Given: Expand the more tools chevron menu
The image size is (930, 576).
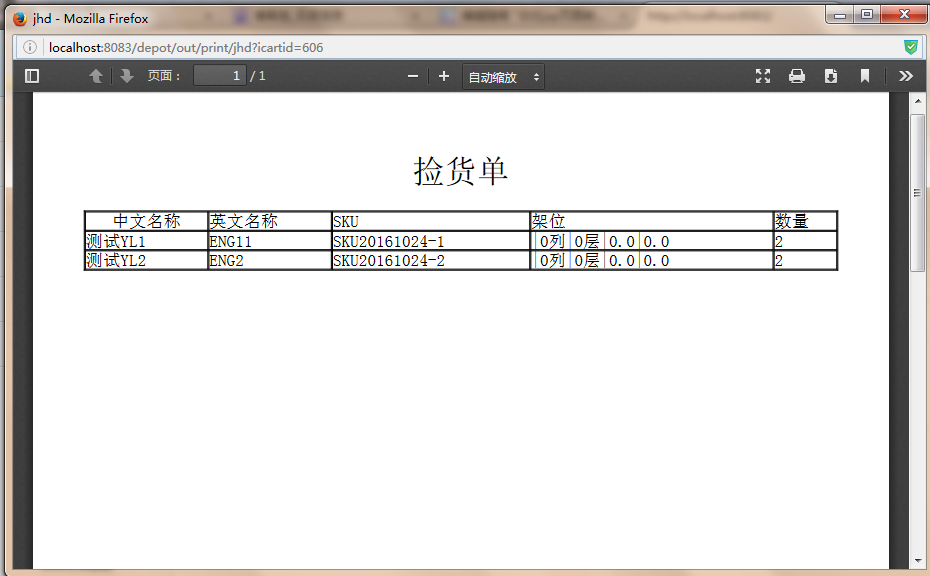Looking at the screenshot, I should tap(905, 75).
